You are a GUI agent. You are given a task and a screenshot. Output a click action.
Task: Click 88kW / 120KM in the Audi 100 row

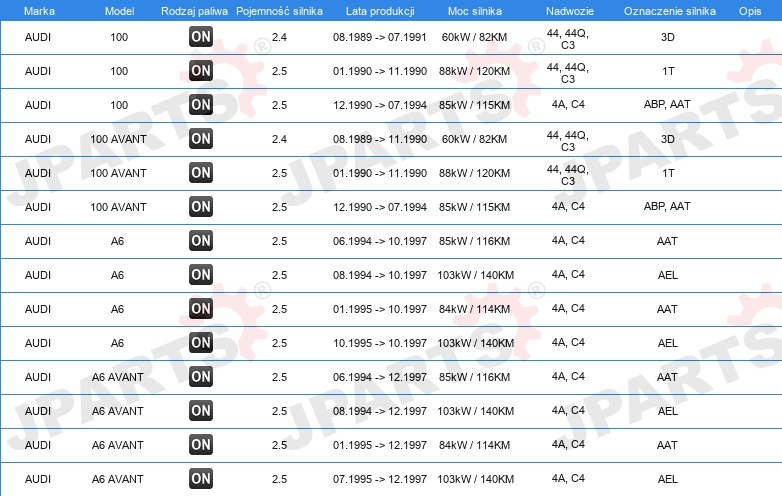(x=474, y=71)
